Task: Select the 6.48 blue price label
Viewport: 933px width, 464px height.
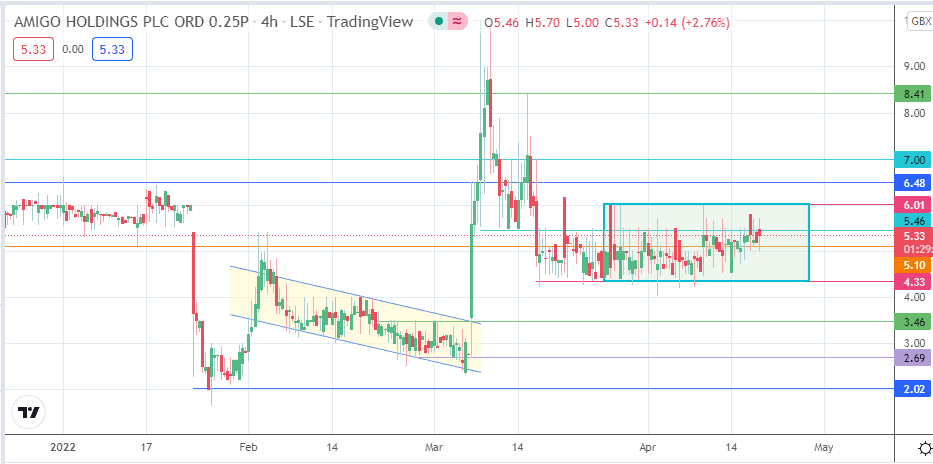Action: pos(913,183)
